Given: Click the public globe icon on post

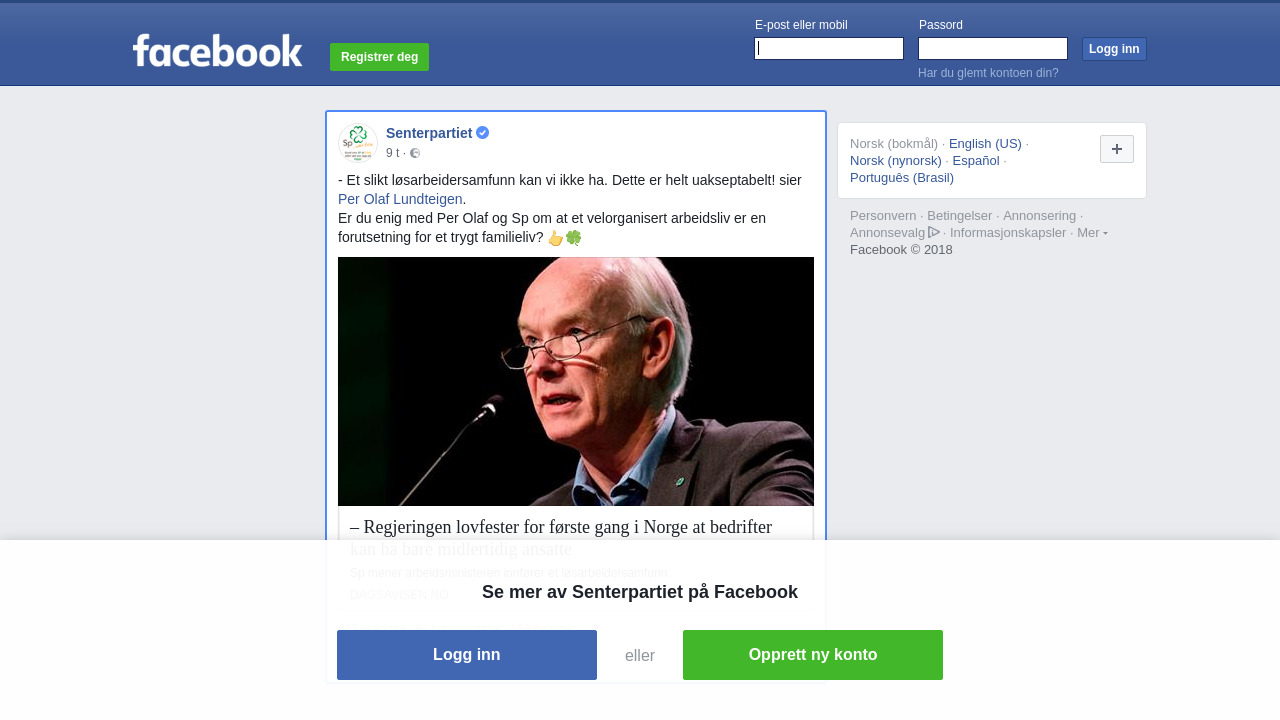Looking at the screenshot, I should pyautogui.click(x=415, y=153).
